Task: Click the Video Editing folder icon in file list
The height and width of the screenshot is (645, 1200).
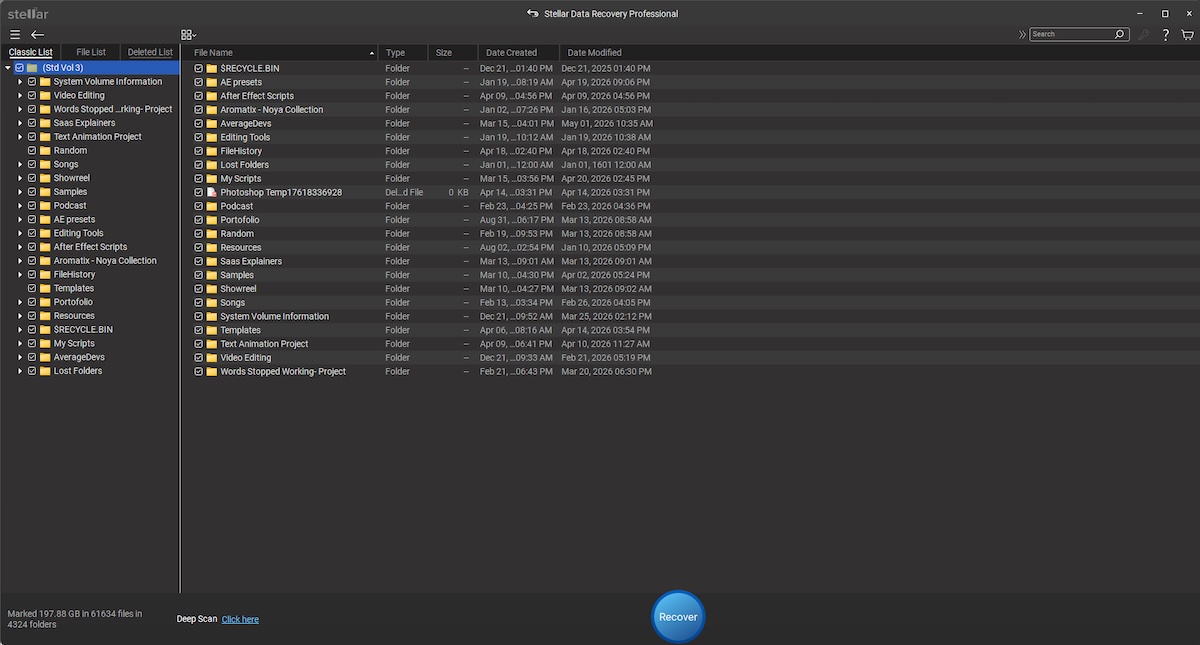Action: point(212,357)
